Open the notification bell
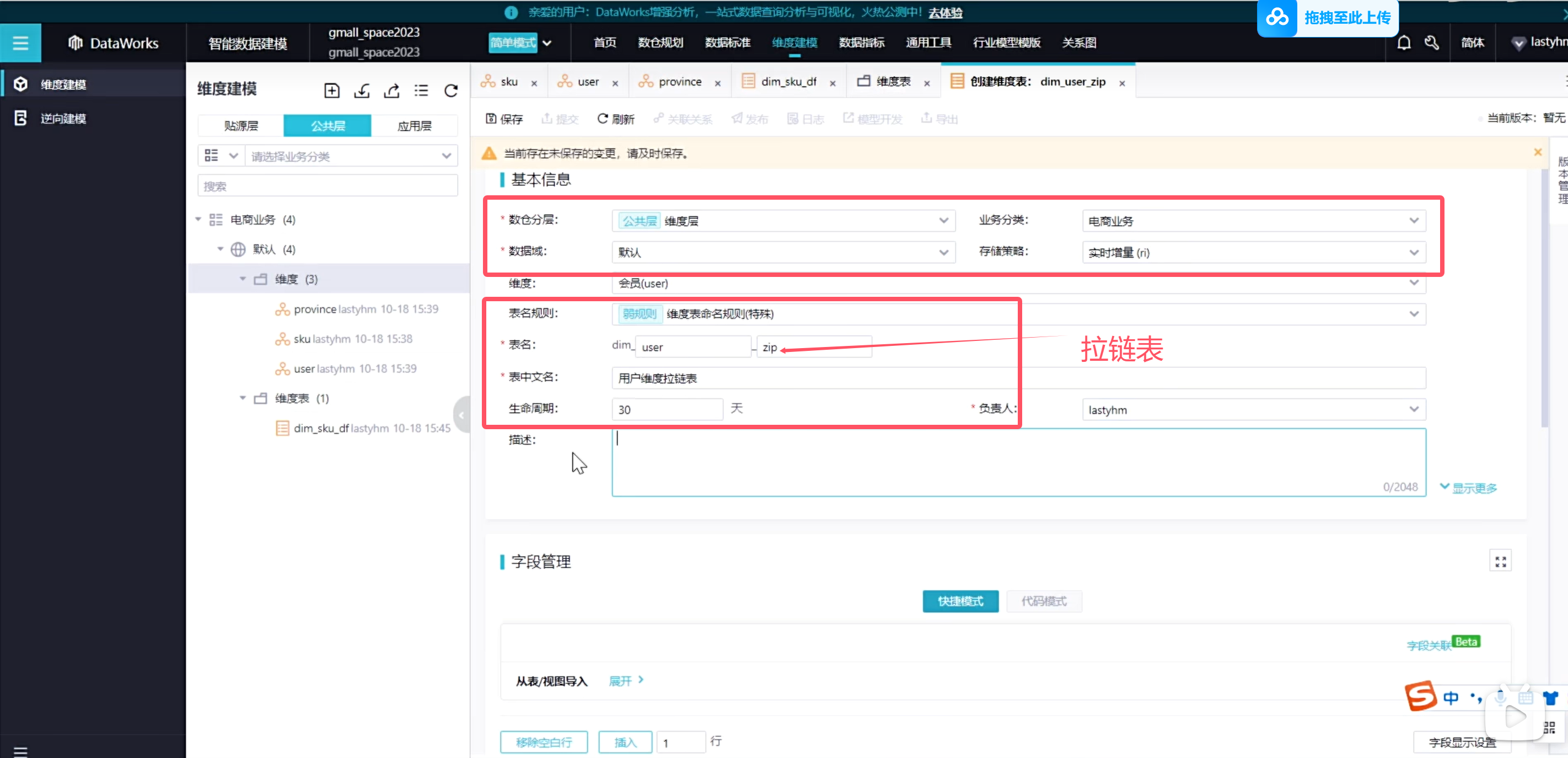 click(x=1404, y=42)
